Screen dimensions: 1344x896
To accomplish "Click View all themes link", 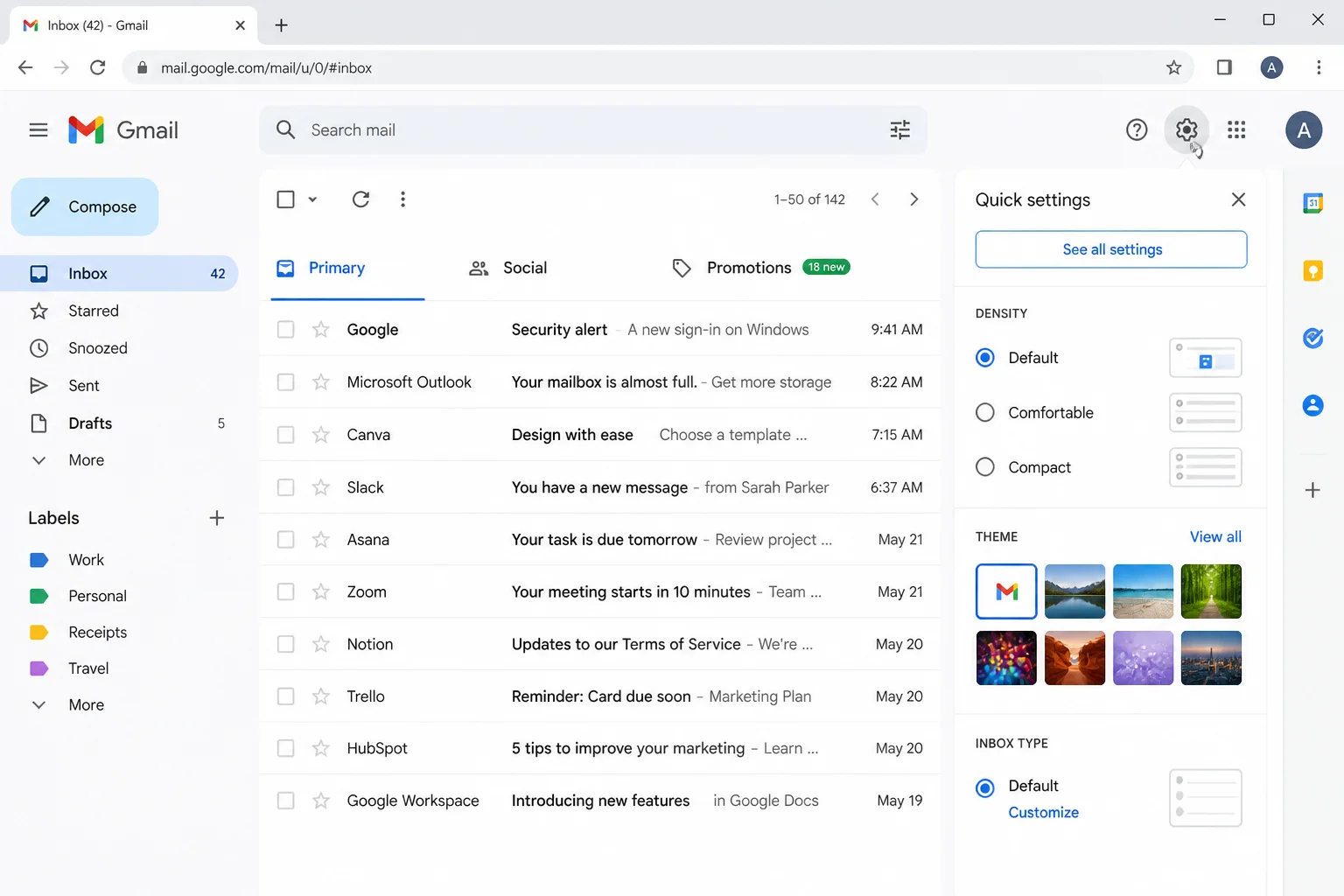I will pyautogui.click(x=1215, y=537).
